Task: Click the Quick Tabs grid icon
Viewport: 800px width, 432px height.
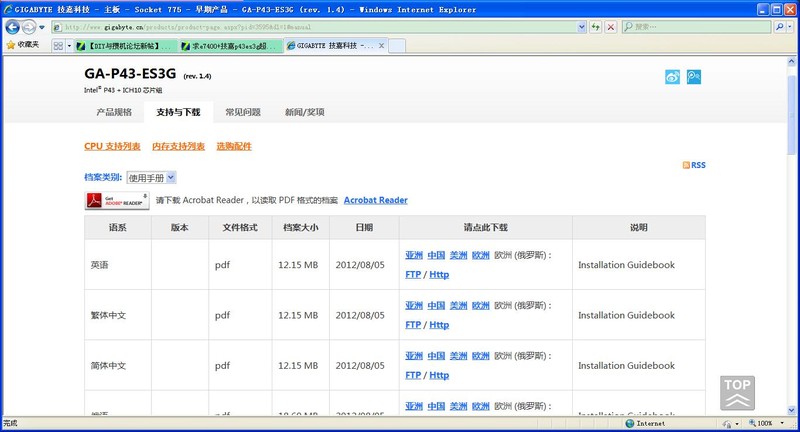Action: pyautogui.click(x=58, y=46)
